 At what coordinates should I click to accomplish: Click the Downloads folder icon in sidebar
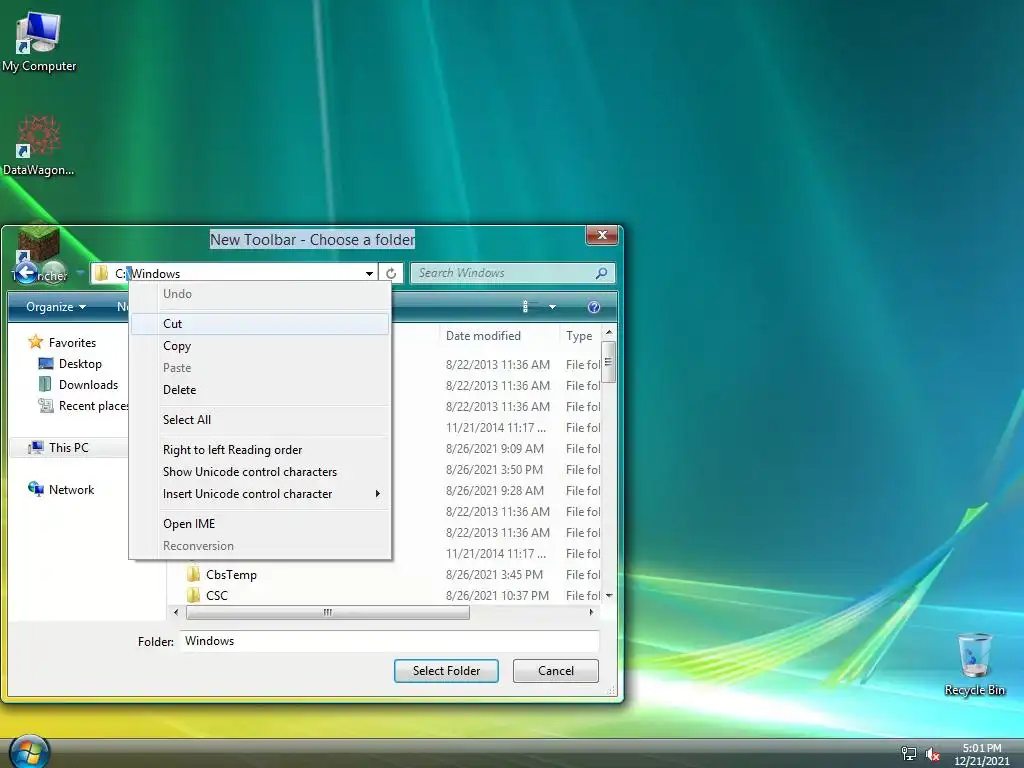(45, 385)
